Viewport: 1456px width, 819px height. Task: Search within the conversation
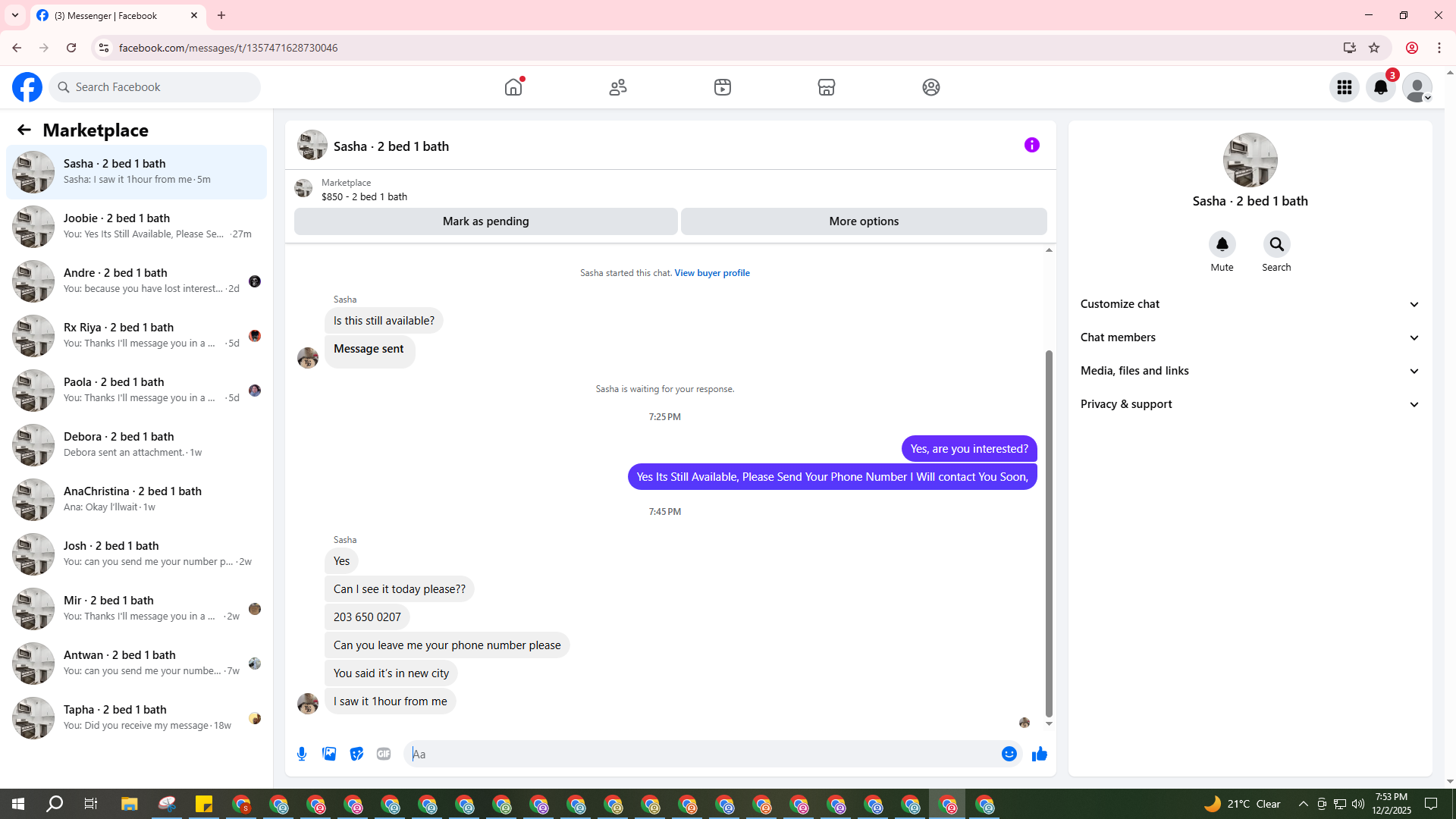(x=1276, y=244)
